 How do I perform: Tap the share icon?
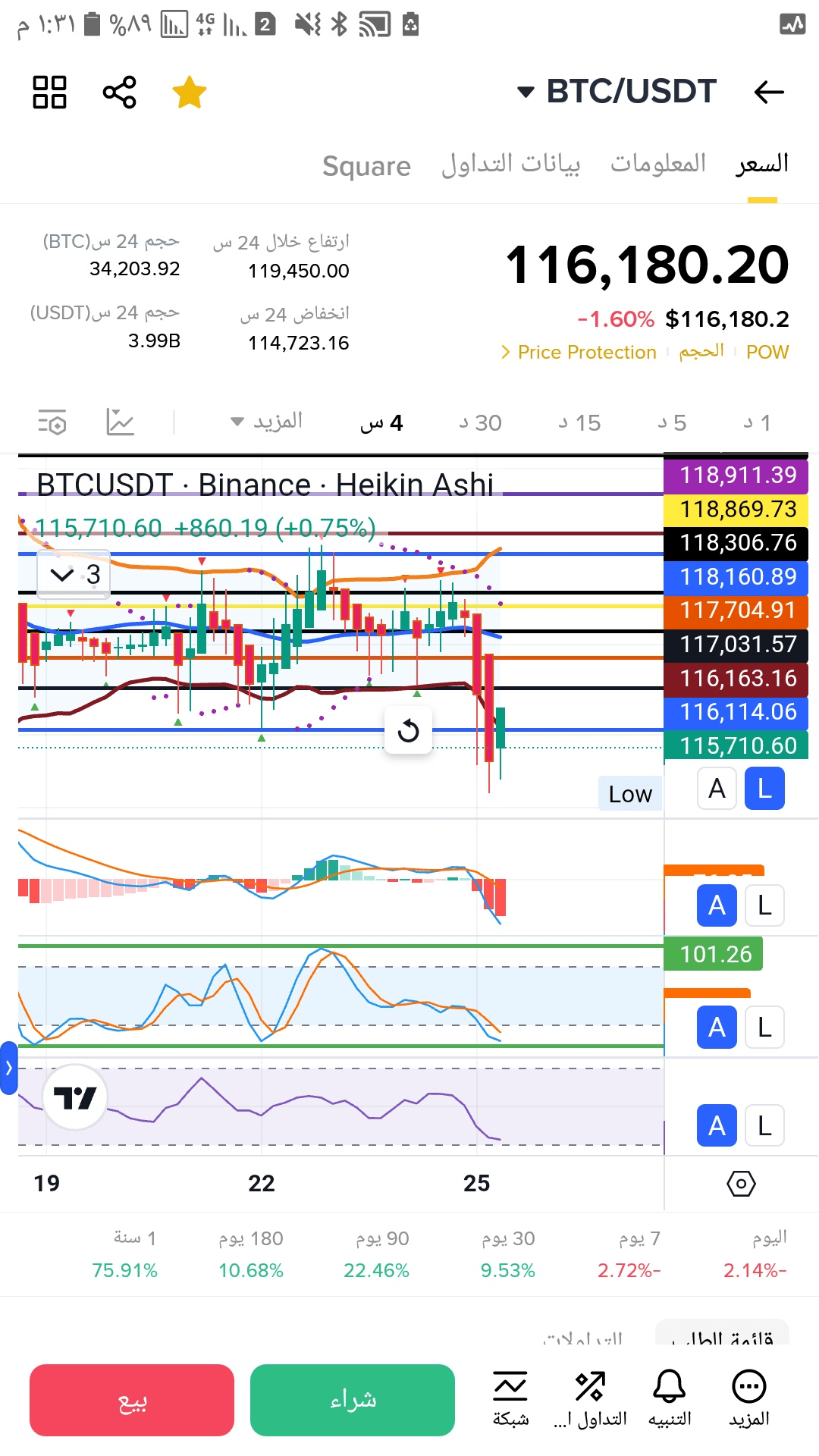coord(120,93)
